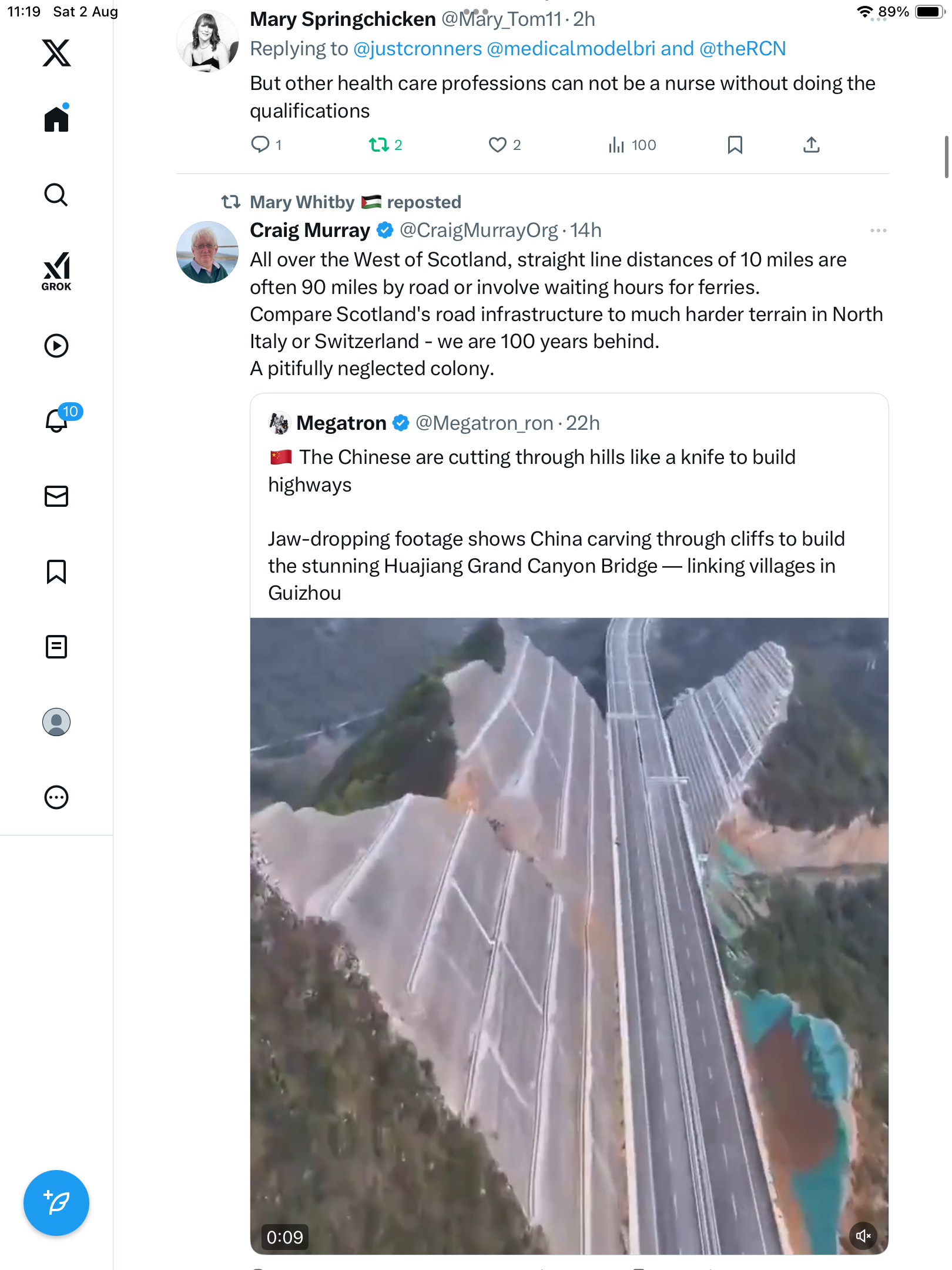
Task: Open Notifications with 10 badge
Action: pyautogui.click(x=58, y=420)
